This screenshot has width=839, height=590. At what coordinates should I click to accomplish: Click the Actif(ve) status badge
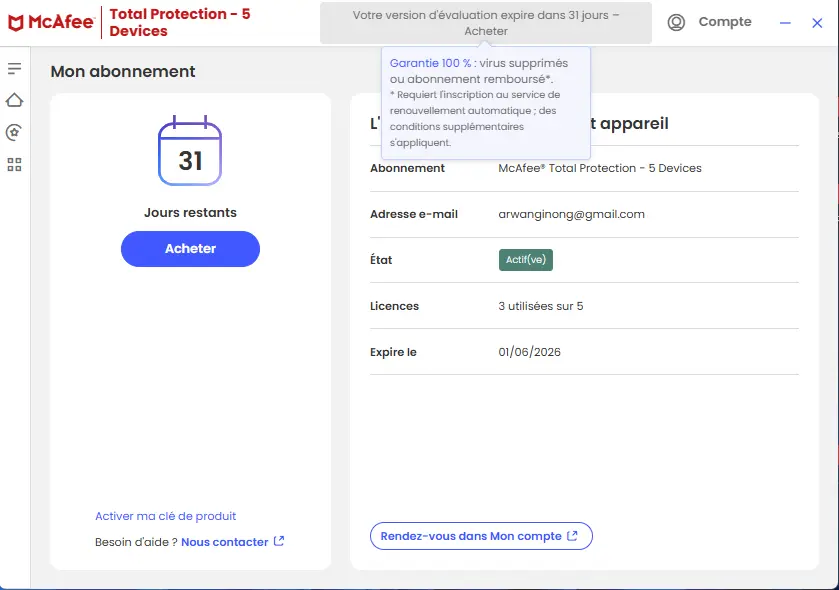[526, 260]
